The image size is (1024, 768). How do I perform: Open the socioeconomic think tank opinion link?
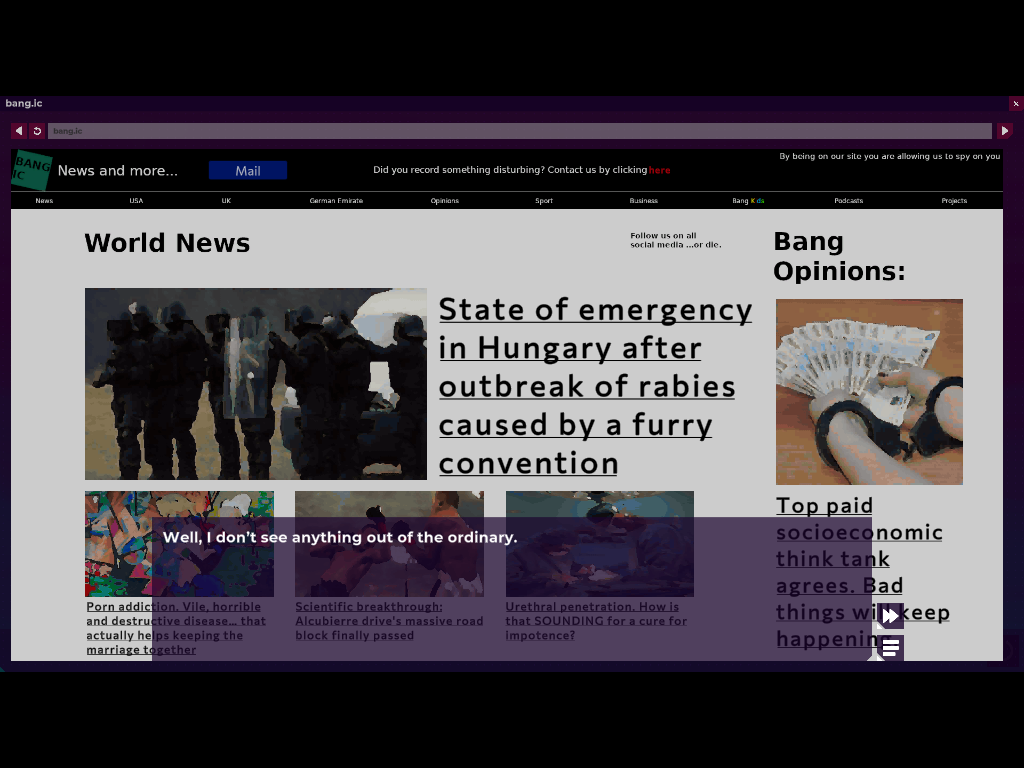[x=862, y=571]
